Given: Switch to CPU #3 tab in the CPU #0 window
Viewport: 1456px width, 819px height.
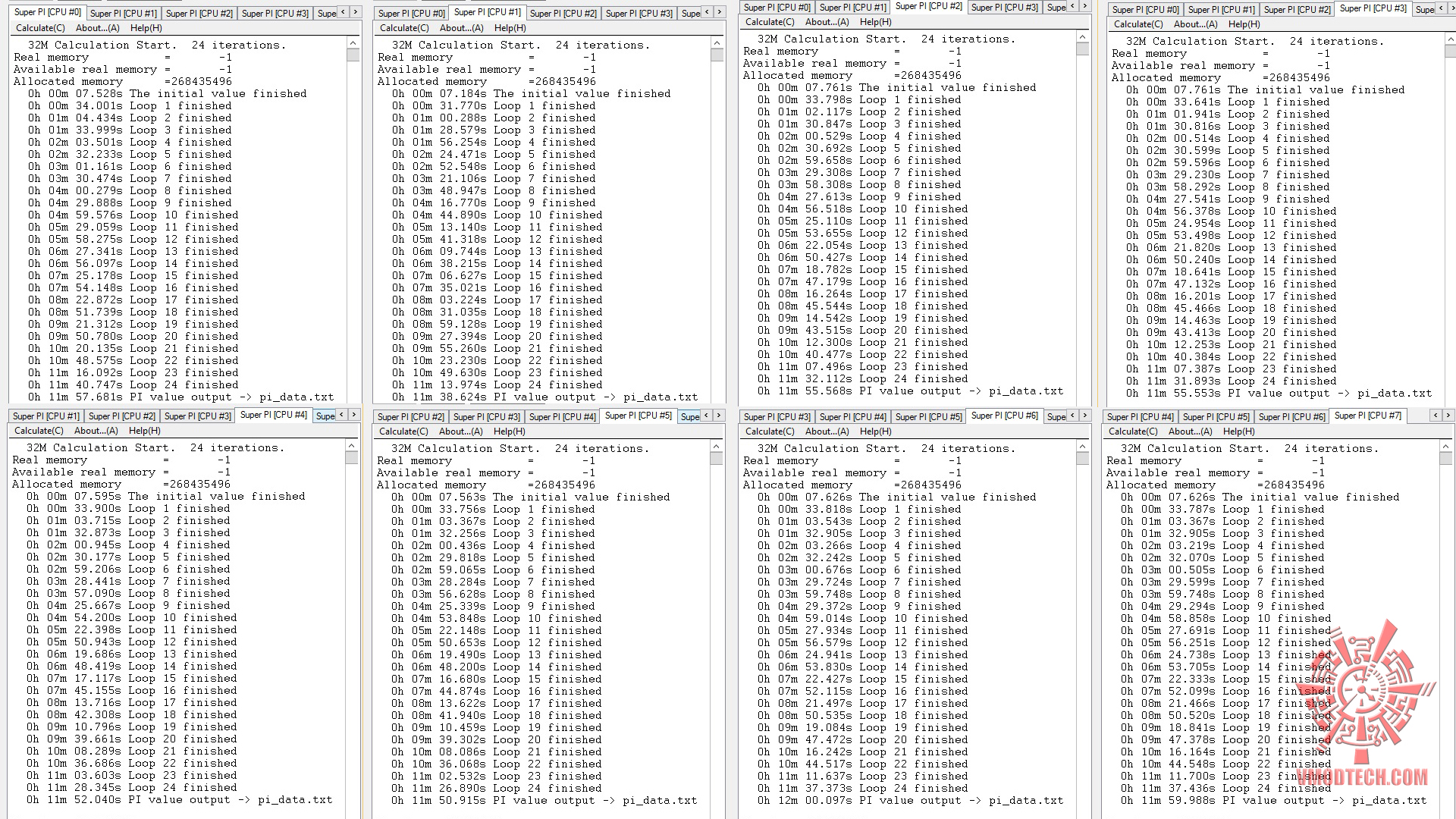Looking at the screenshot, I should [x=275, y=13].
